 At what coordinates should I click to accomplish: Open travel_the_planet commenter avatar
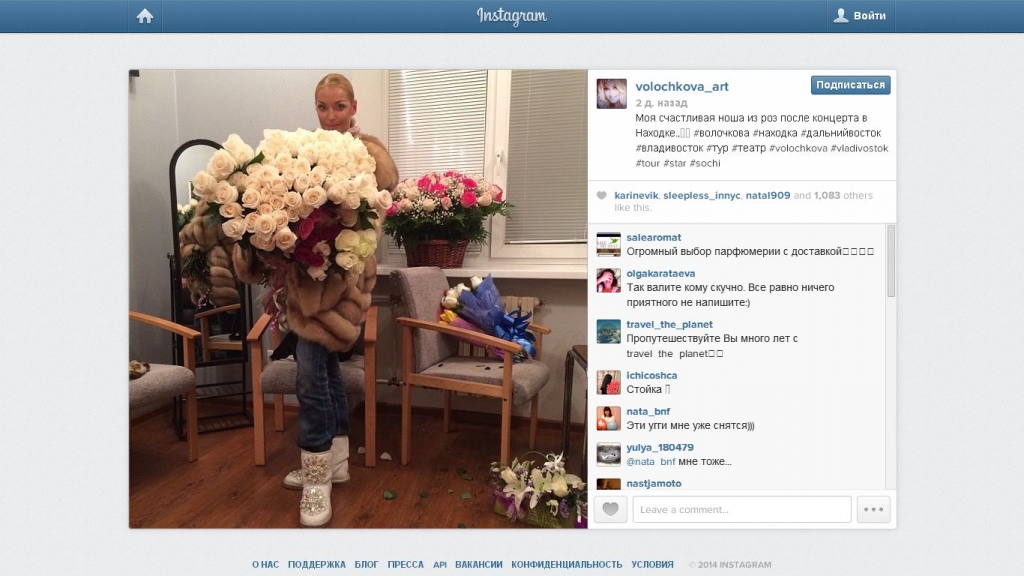point(609,331)
